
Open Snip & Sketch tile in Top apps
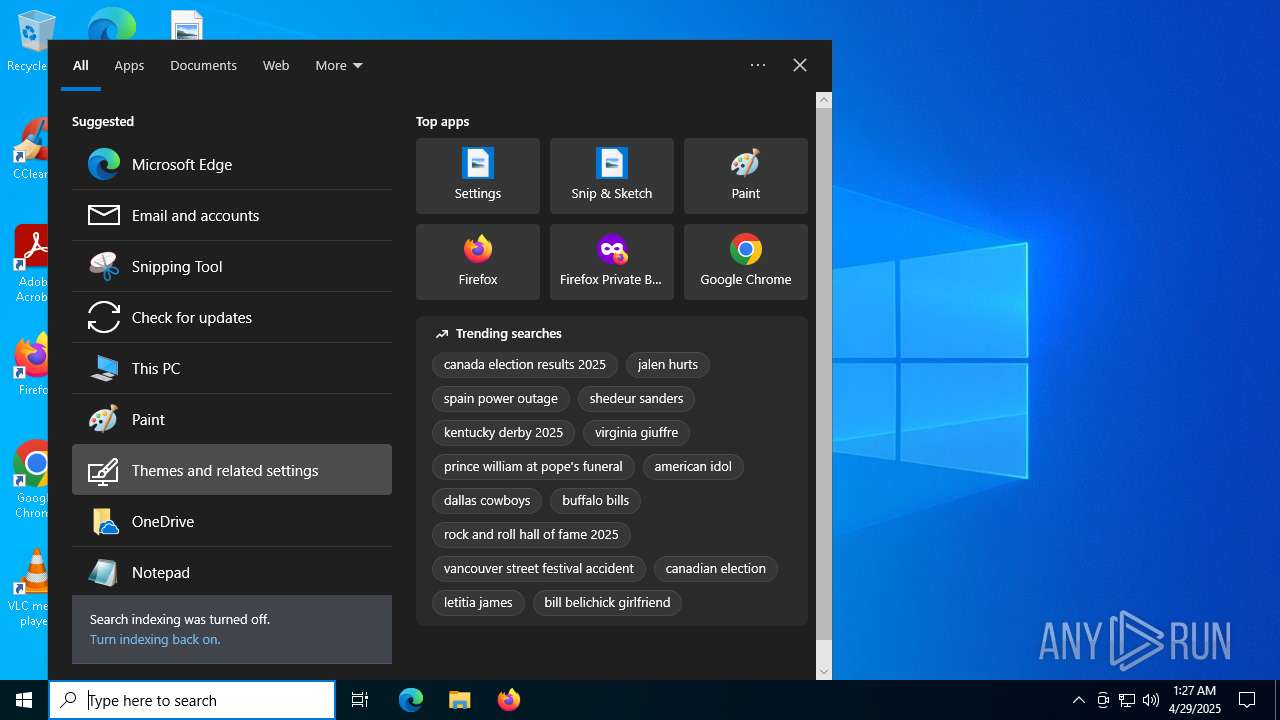612,176
